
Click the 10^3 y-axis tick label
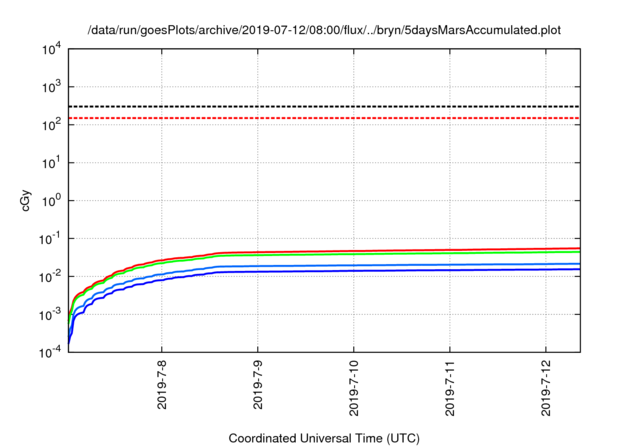(x=51, y=87)
